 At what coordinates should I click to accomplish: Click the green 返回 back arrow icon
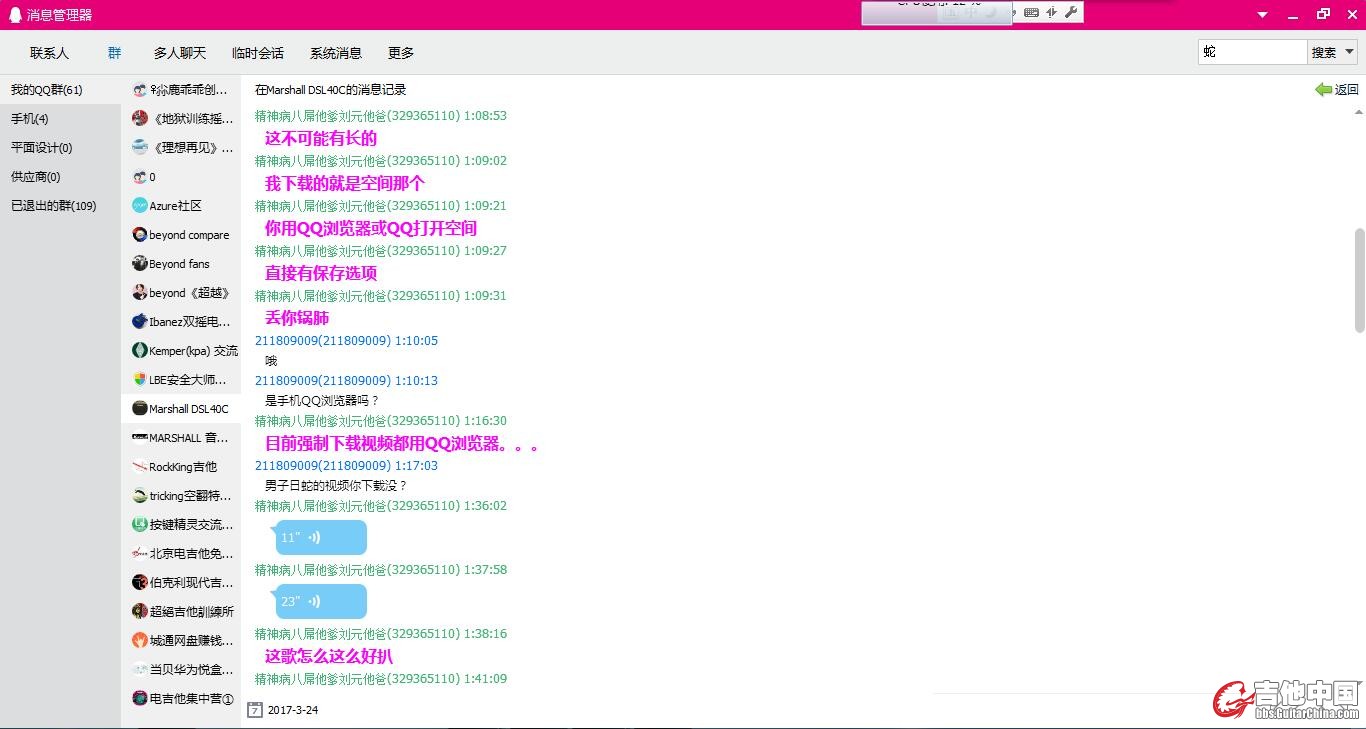[1323, 90]
